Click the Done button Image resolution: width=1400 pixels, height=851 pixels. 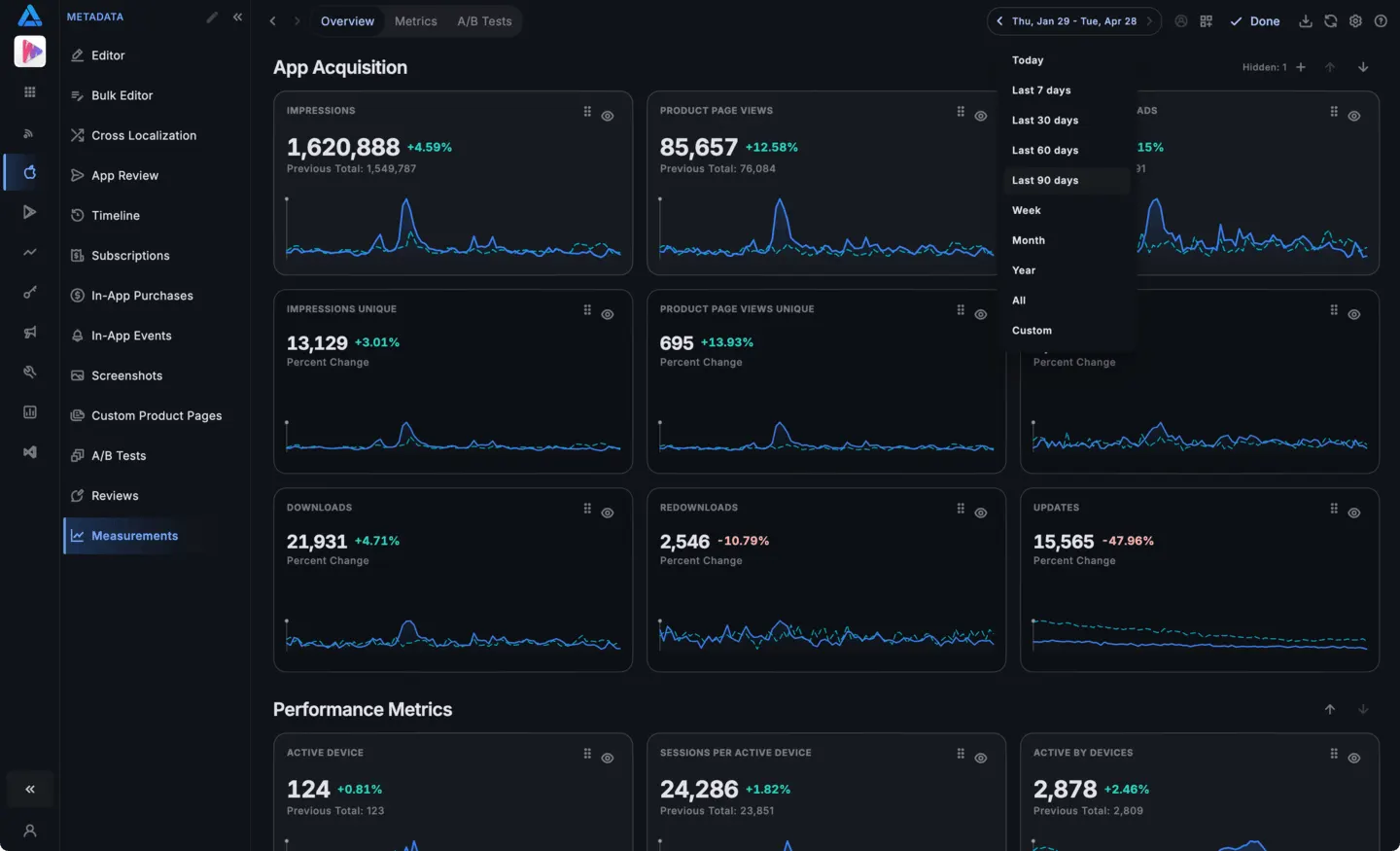tap(1255, 21)
